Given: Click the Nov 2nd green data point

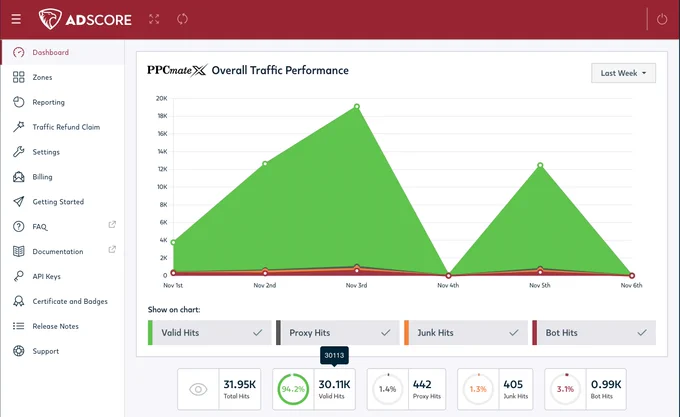Looking at the screenshot, I should [x=265, y=164].
